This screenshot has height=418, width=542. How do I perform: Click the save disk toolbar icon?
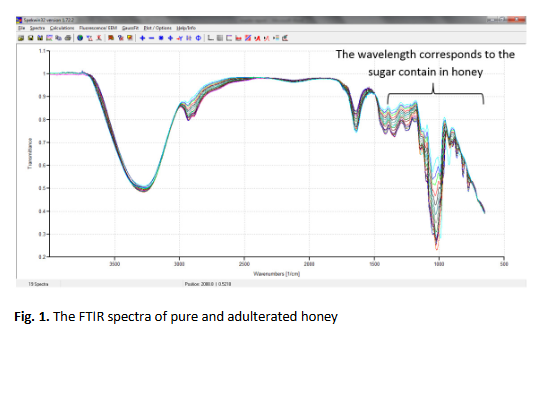(30, 38)
